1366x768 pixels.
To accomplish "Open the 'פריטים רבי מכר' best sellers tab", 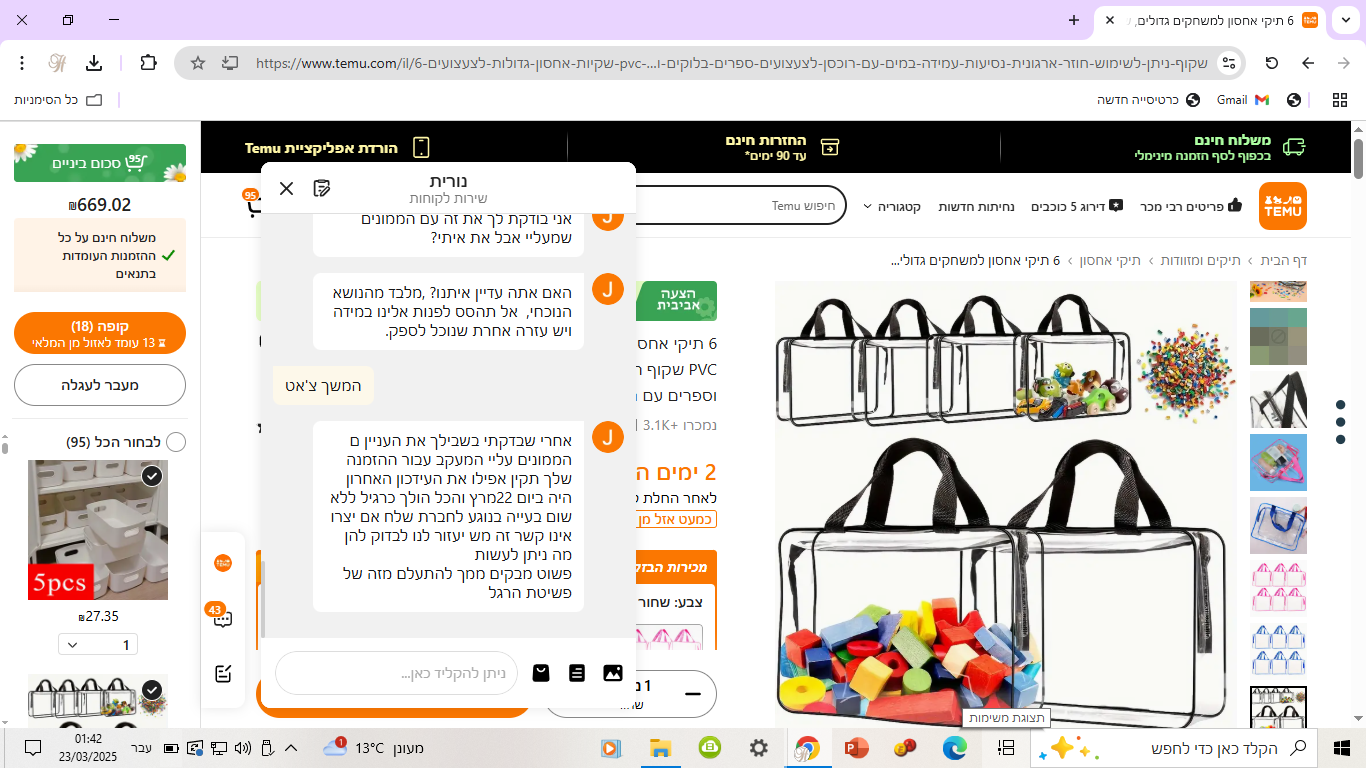I will tap(1192, 206).
